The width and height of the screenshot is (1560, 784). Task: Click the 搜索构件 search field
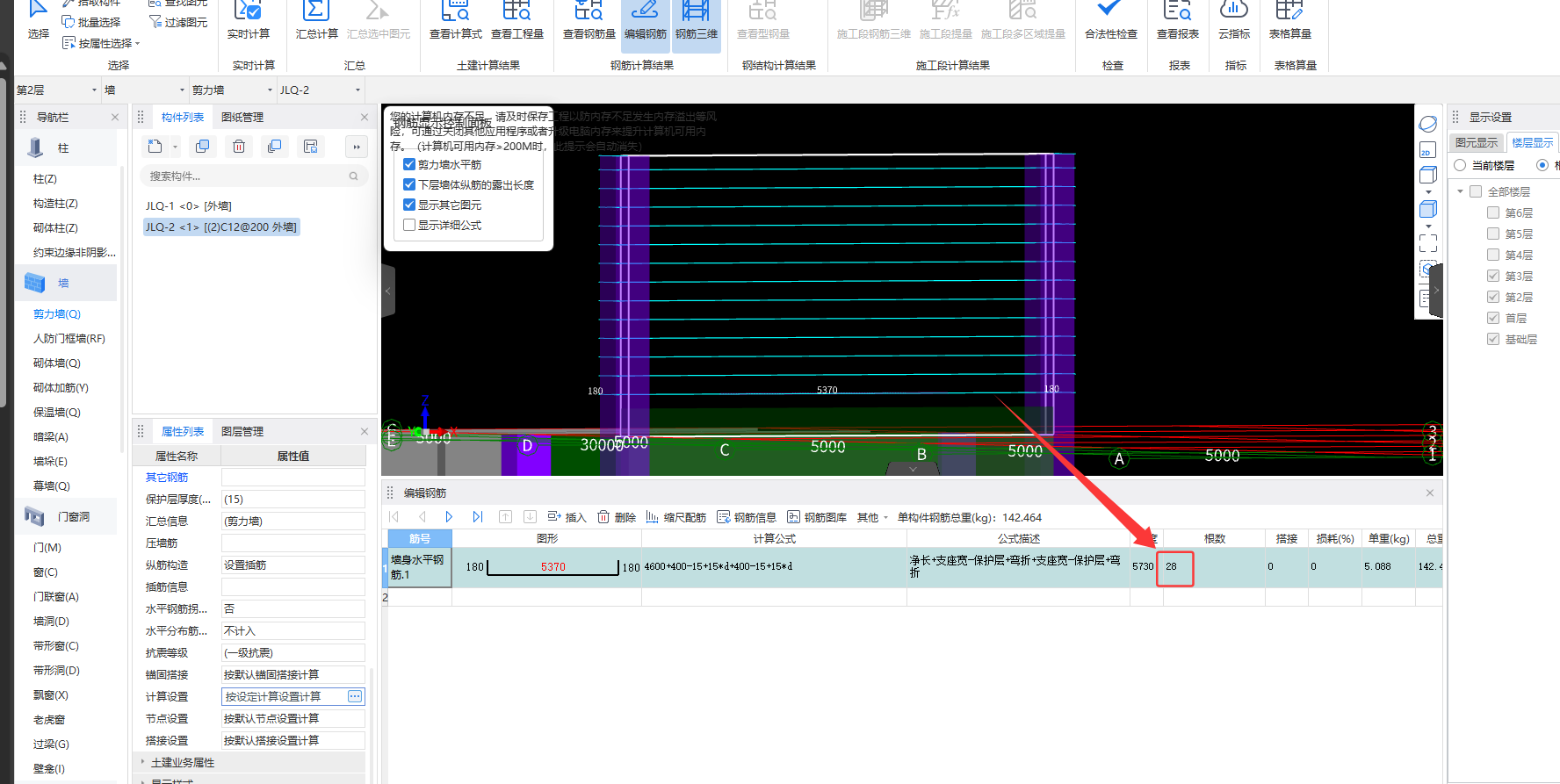254,176
